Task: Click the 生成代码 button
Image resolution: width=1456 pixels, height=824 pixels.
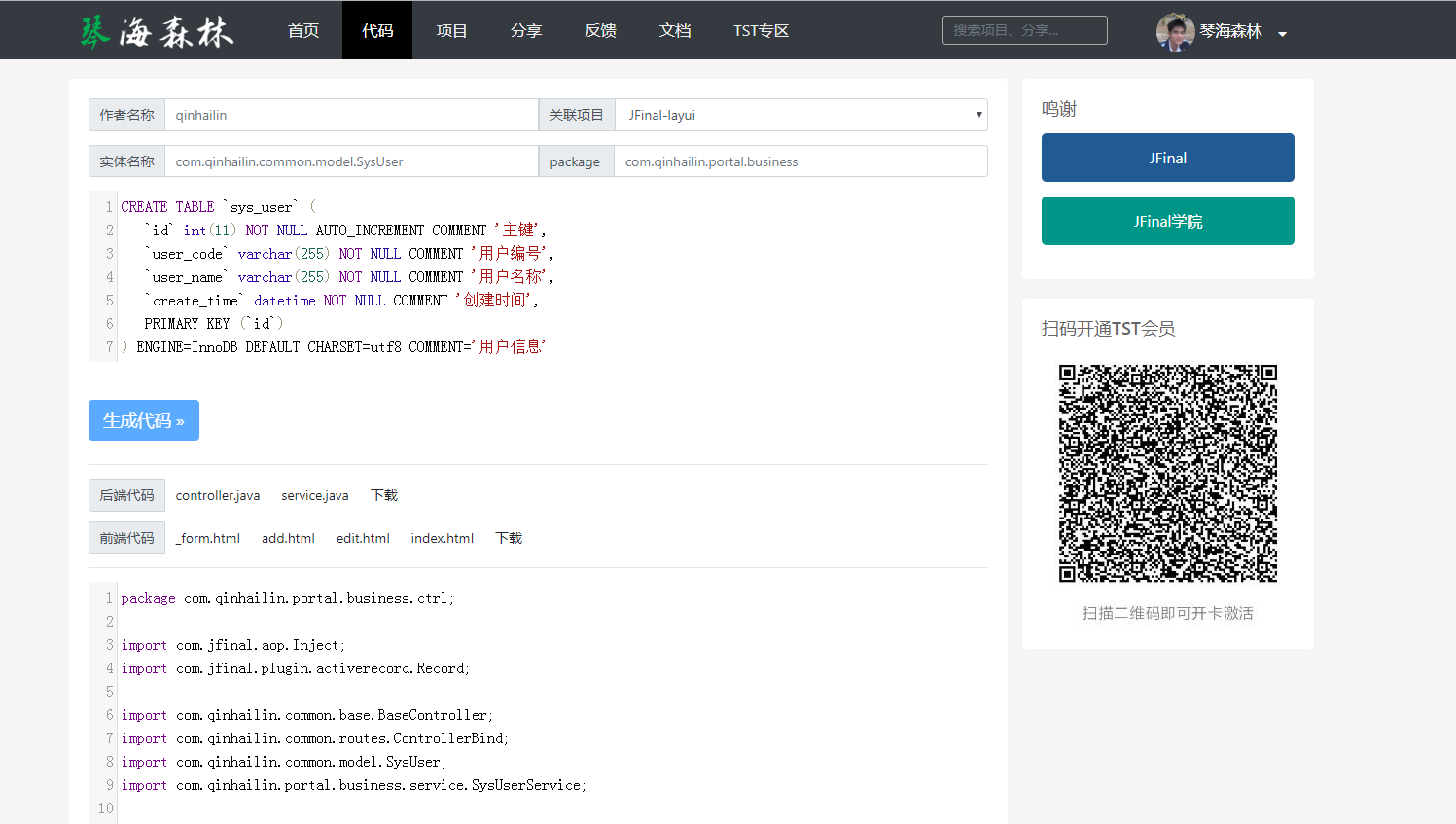Action: (144, 420)
